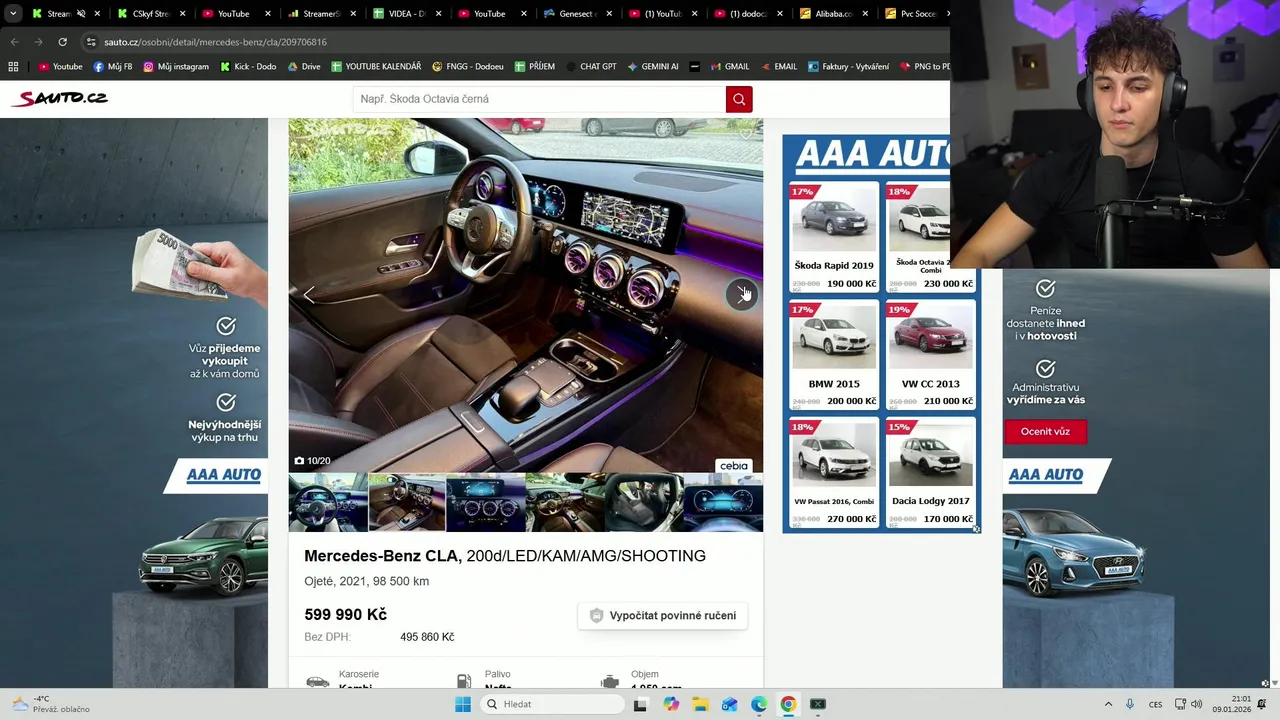The width and height of the screenshot is (1280, 720).
Task: Select the car seat interior thumbnail
Action: coord(644,502)
